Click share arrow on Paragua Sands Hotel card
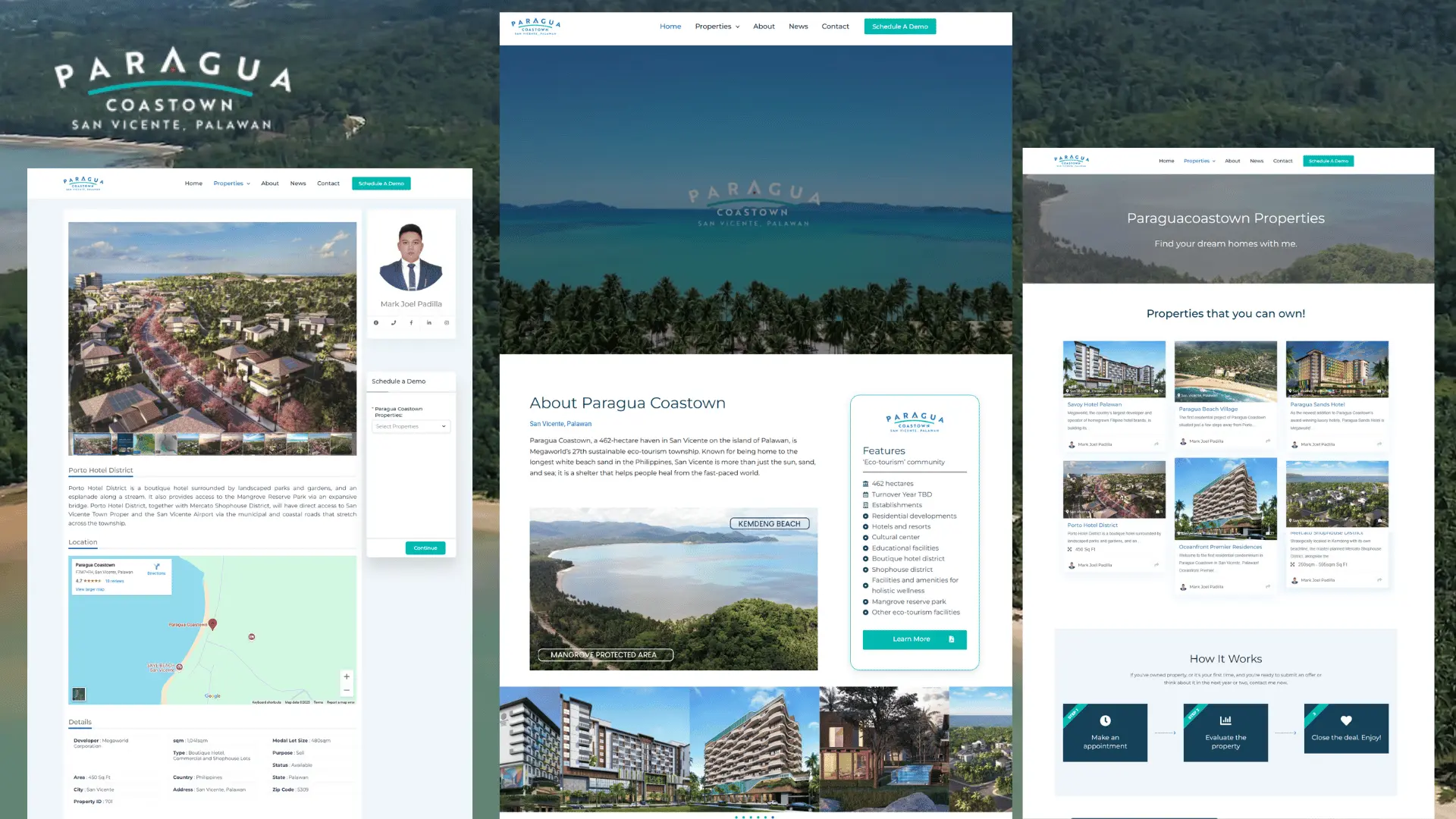Image resolution: width=1456 pixels, height=819 pixels. tap(1379, 444)
